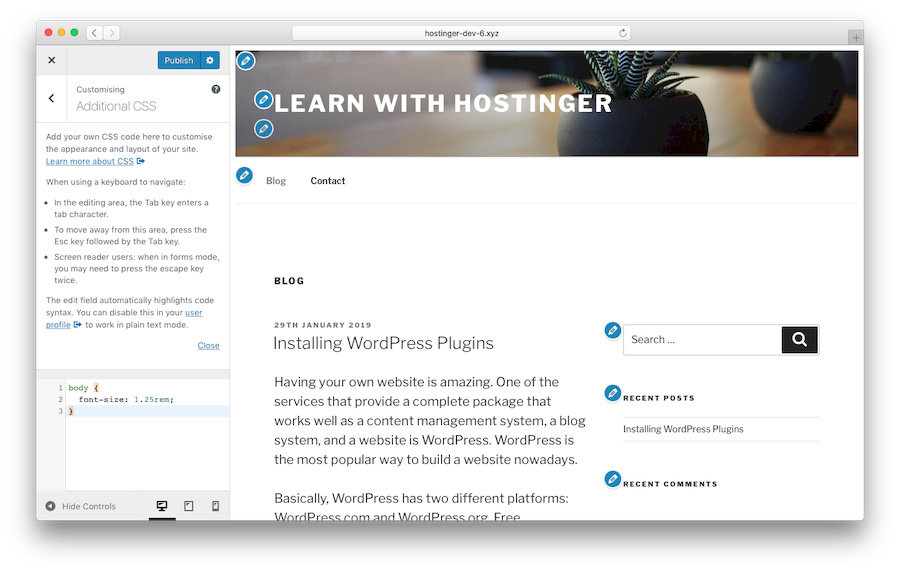Viewport: 900px width, 572px height.
Task: Click the external link icon after CSS link
Action: point(141,162)
